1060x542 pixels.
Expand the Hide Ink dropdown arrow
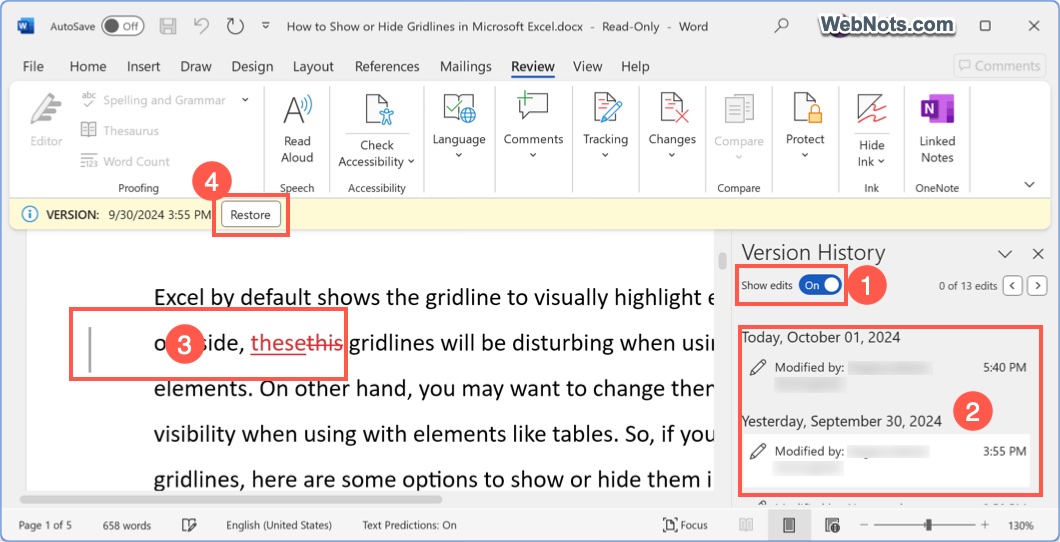(881, 162)
